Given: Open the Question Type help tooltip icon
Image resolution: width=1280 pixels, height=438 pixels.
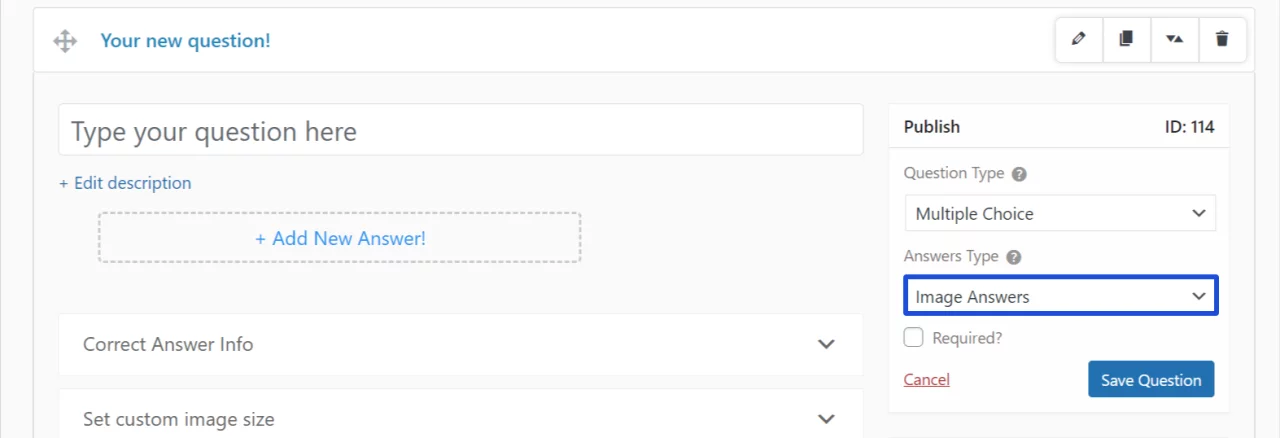Looking at the screenshot, I should (x=1019, y=174).
